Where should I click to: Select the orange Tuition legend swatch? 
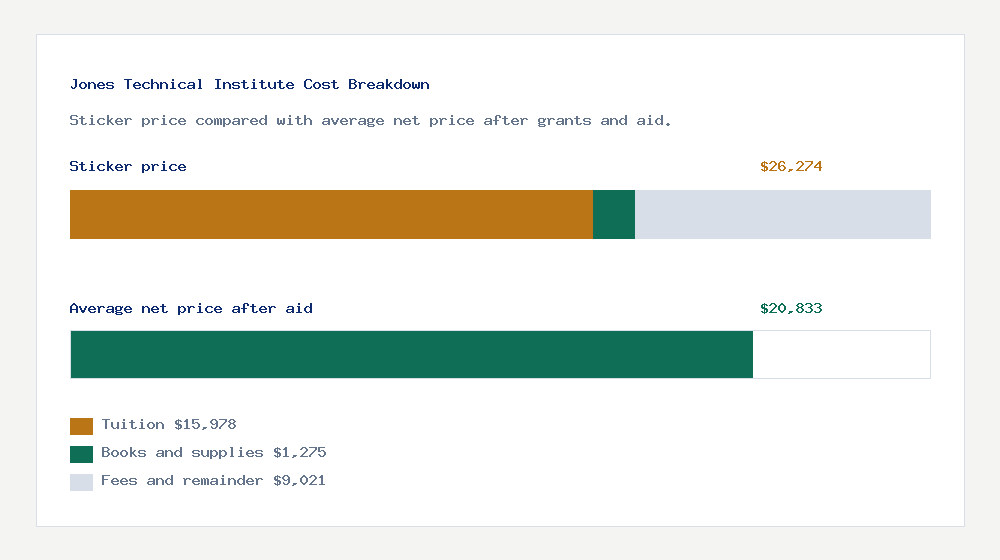(x=81, y=426)
